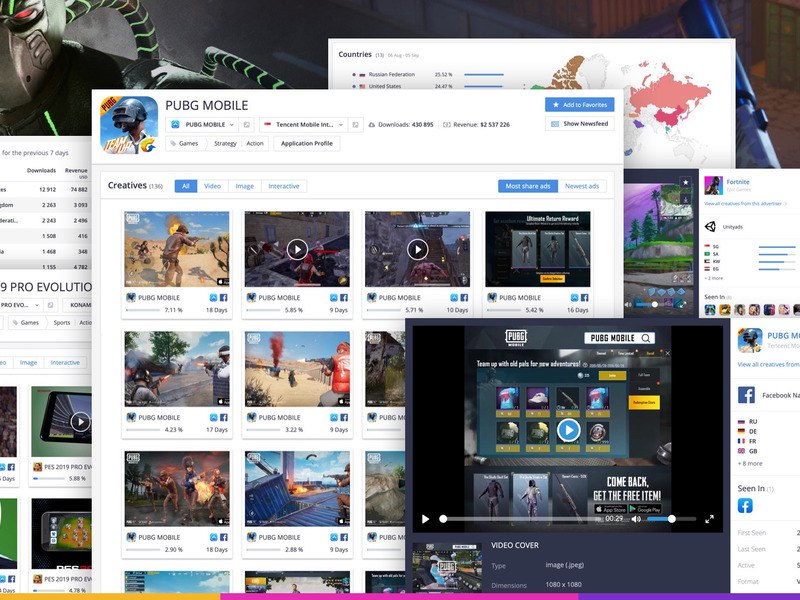Expand the + 2 more countries in Fortnite panel

(x=714, y=278)
